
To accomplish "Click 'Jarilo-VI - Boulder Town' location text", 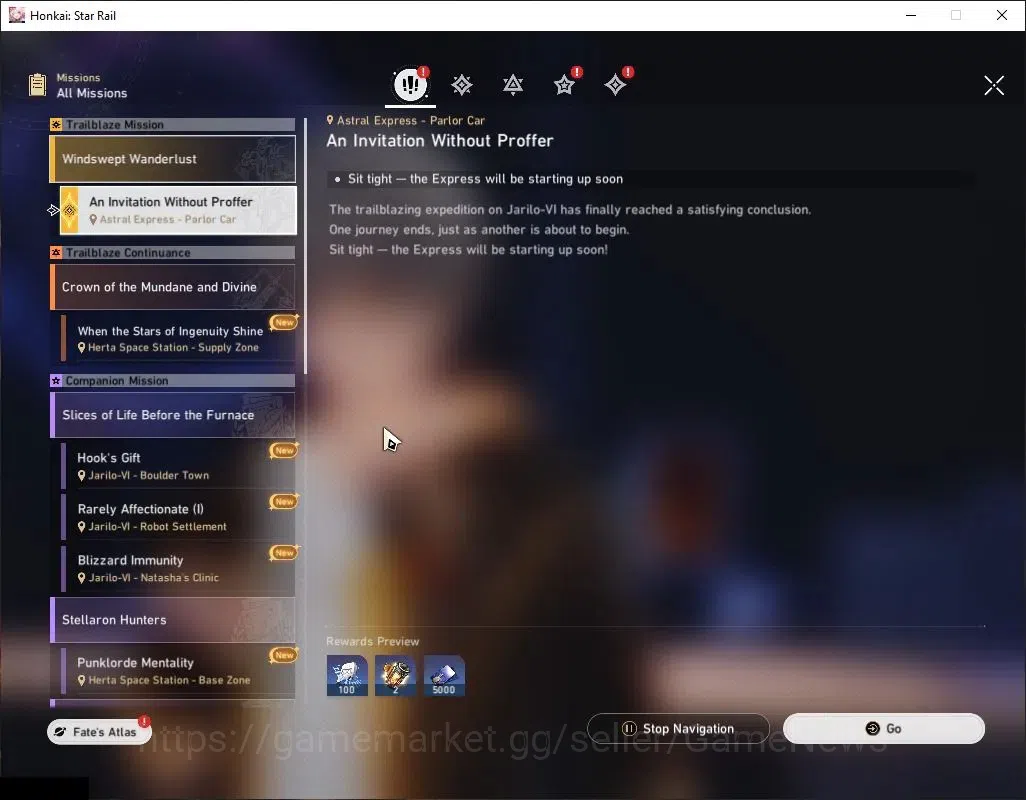I will click(149, 476).
